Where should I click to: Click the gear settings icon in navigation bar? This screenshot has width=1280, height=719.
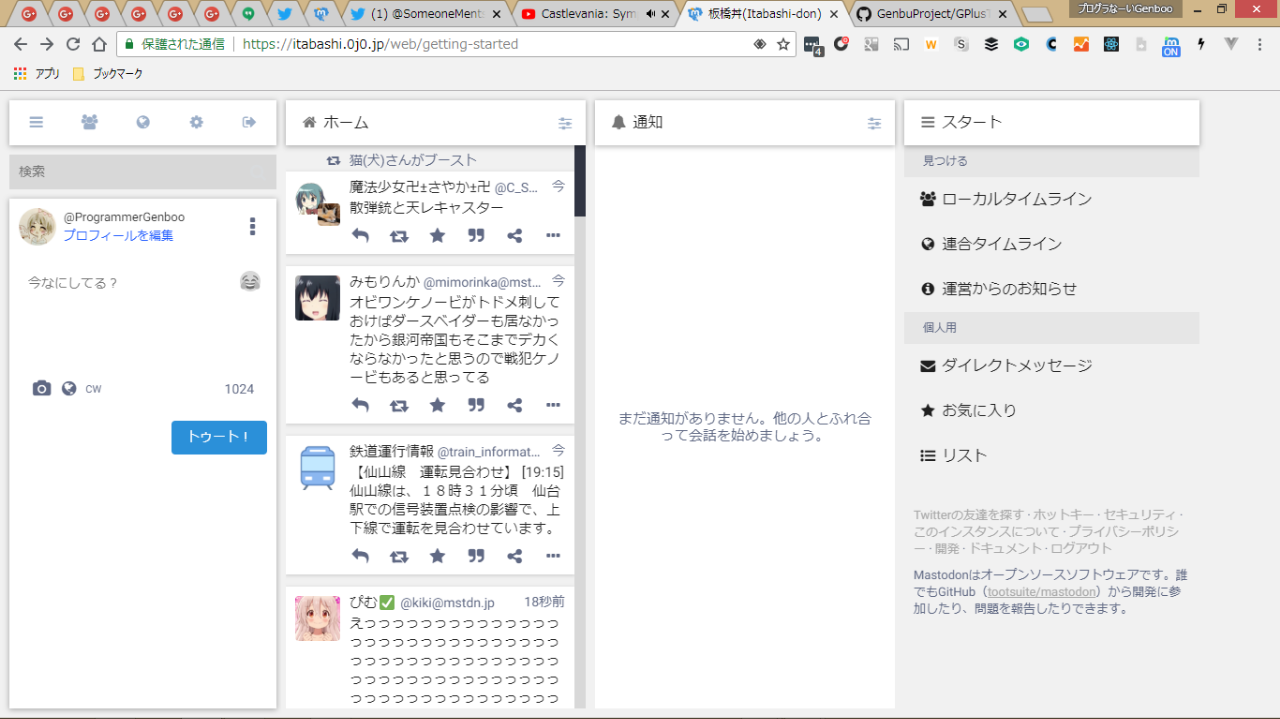pos(196,122)
